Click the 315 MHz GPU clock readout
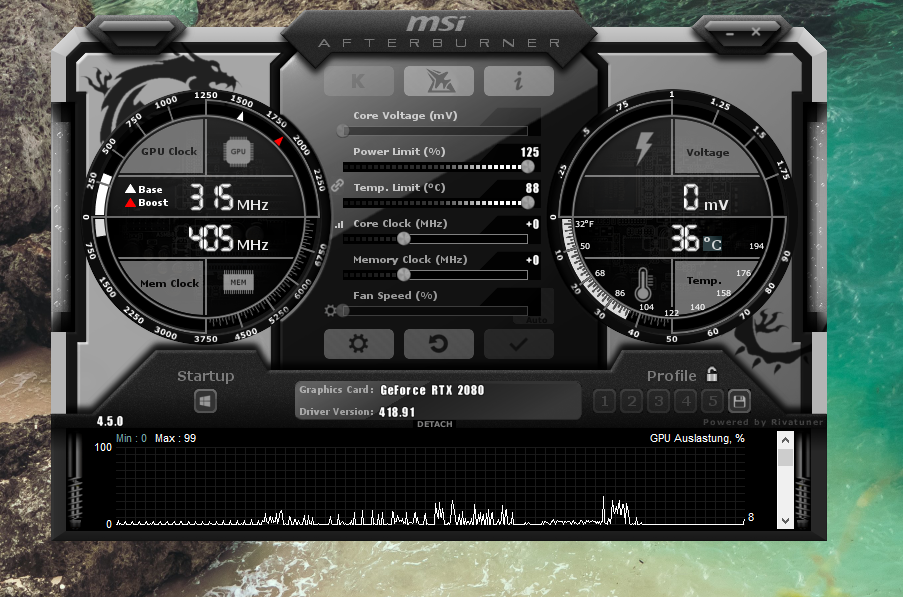The image size is (903, 597). point(229,197)
